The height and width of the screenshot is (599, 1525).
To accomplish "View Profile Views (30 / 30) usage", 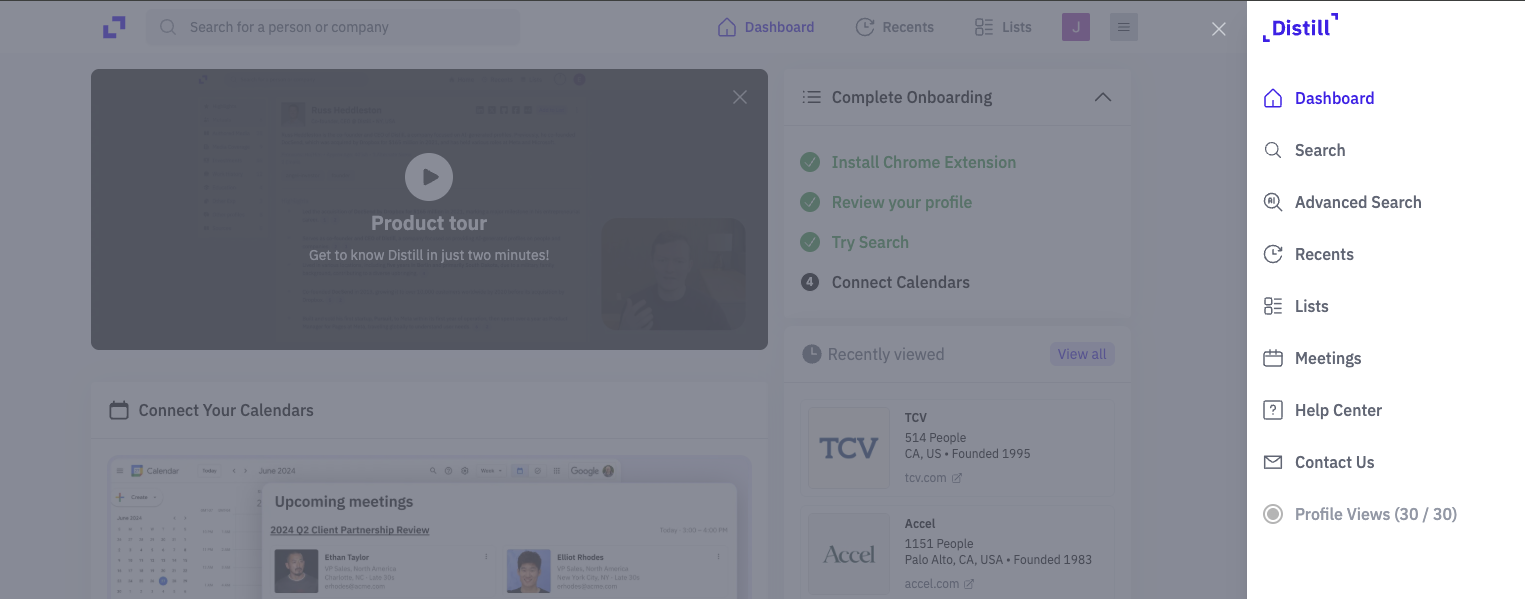I will point(1375,514).
